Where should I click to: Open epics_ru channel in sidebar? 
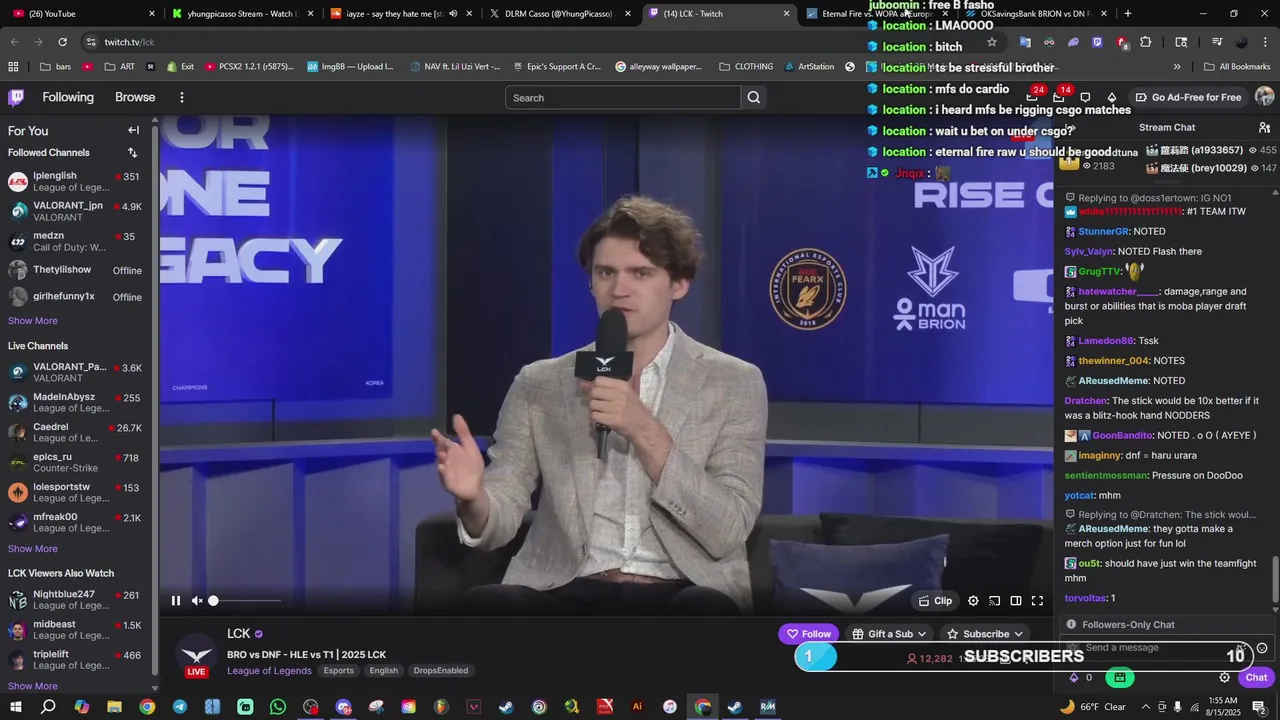75,462
